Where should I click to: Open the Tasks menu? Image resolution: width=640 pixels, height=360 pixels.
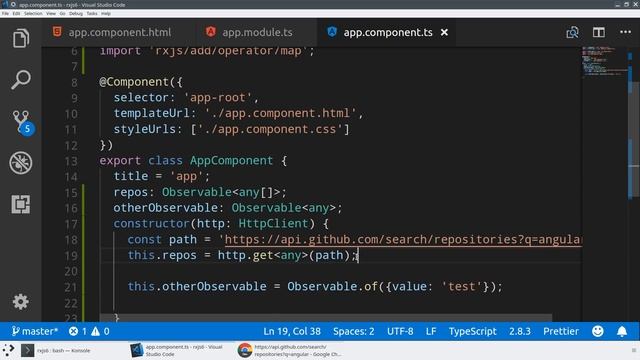click(x=92, y=13)
